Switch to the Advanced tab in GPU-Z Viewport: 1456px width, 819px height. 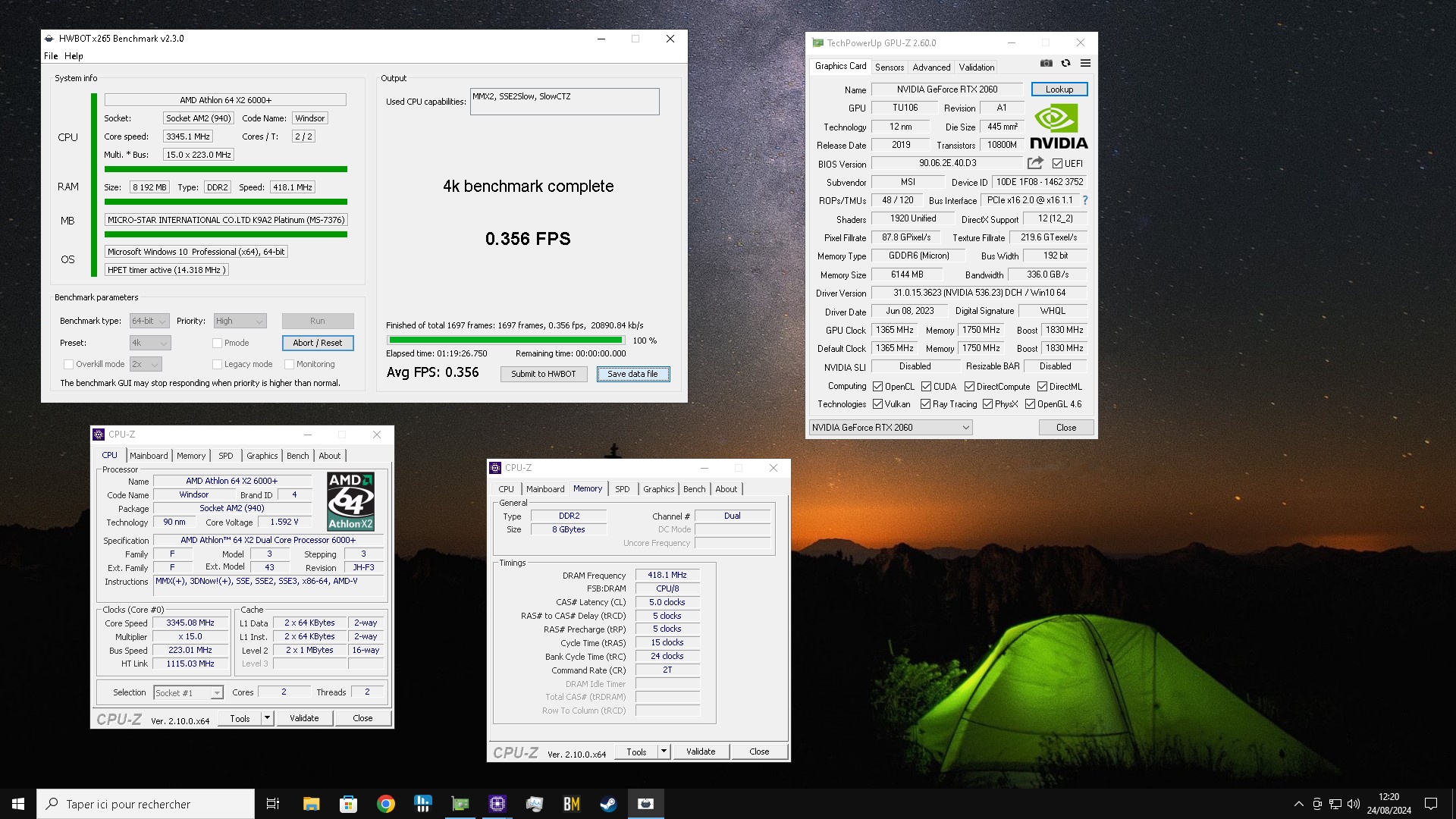click(931, 67)
